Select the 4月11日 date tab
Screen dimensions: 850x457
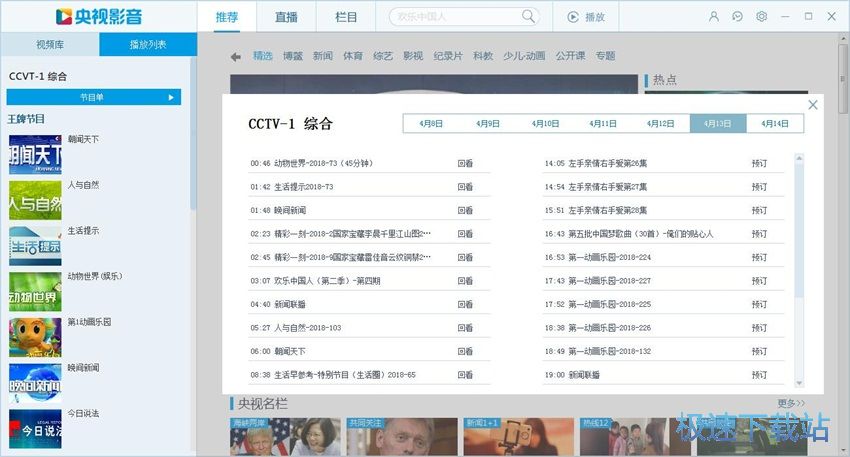(603, 124)
